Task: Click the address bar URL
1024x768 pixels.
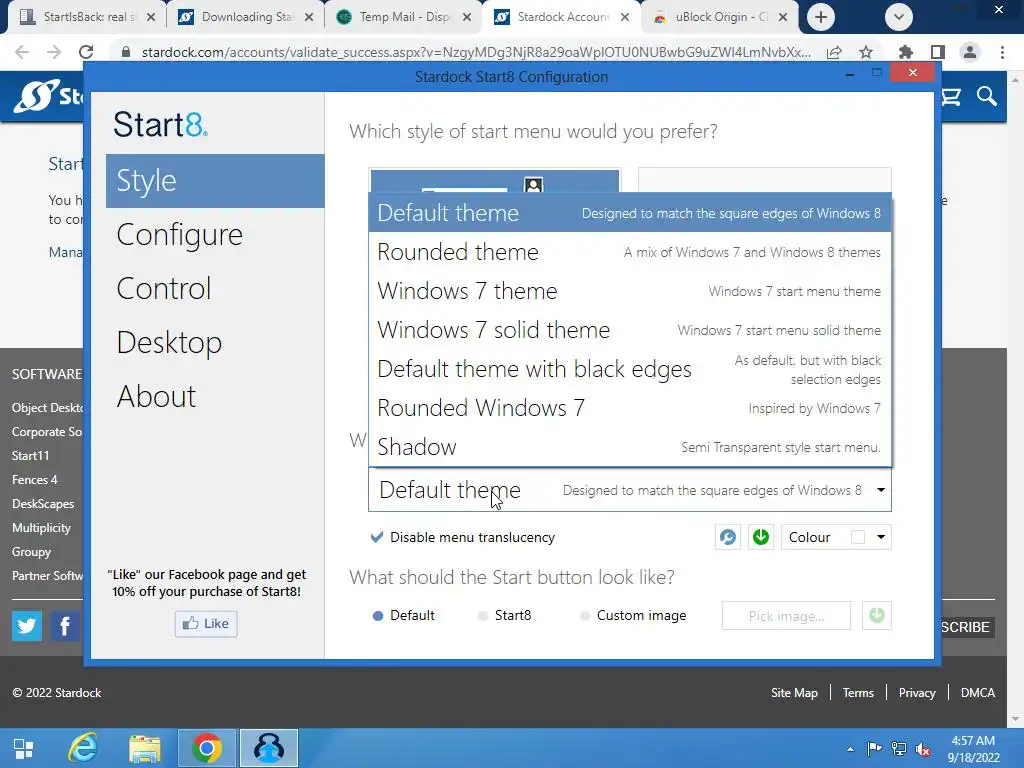Action: 476,52
